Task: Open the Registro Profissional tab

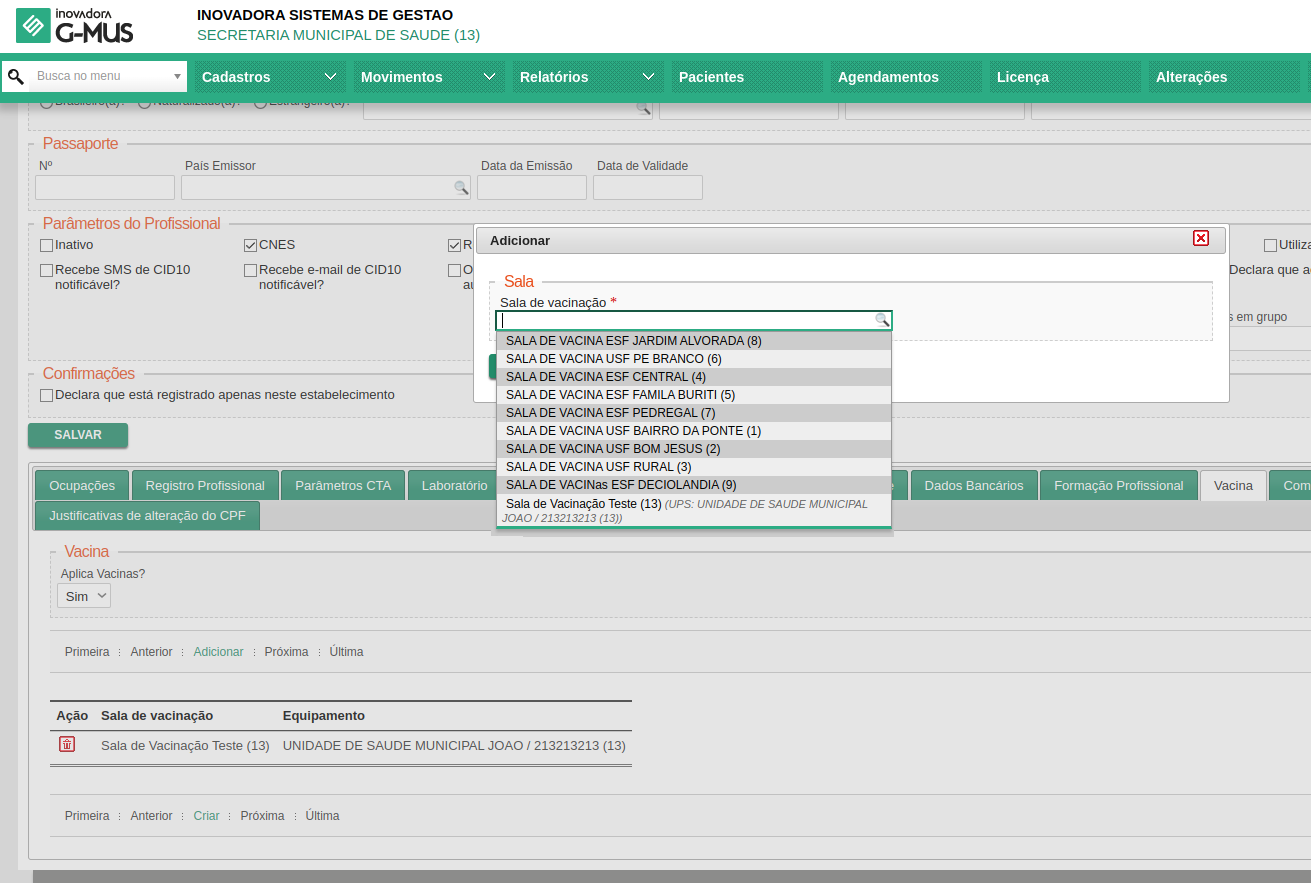Action: [205, 486]
